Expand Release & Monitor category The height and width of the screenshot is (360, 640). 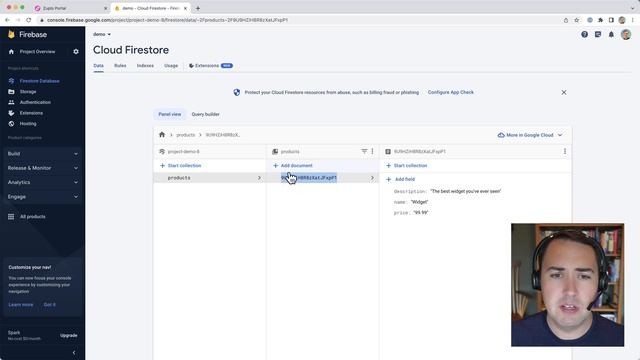point(42,168)
